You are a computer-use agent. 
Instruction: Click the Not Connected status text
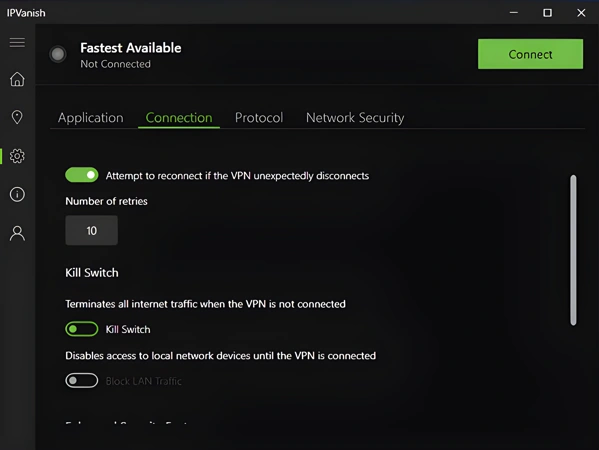click(x=115, y=64)
